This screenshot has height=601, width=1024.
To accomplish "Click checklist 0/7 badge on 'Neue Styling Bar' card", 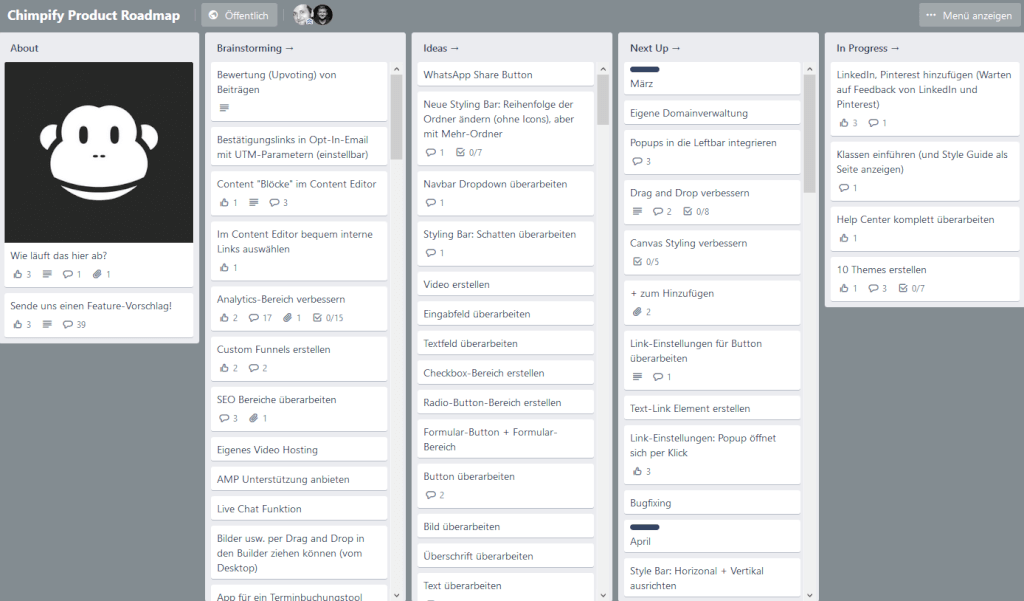I will pos(469,152).
